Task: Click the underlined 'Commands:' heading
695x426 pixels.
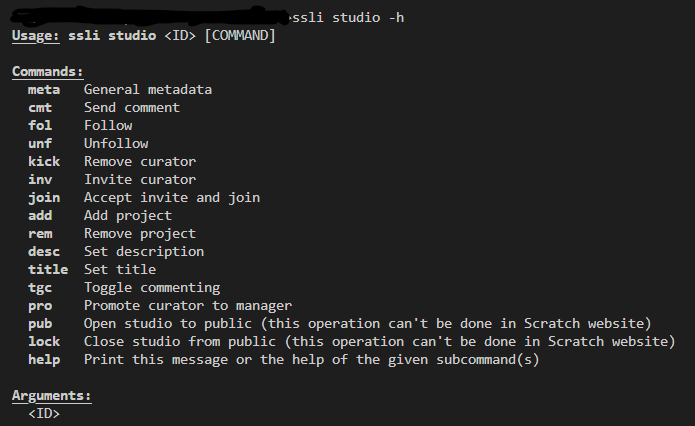Action: [x=47, y=71]
